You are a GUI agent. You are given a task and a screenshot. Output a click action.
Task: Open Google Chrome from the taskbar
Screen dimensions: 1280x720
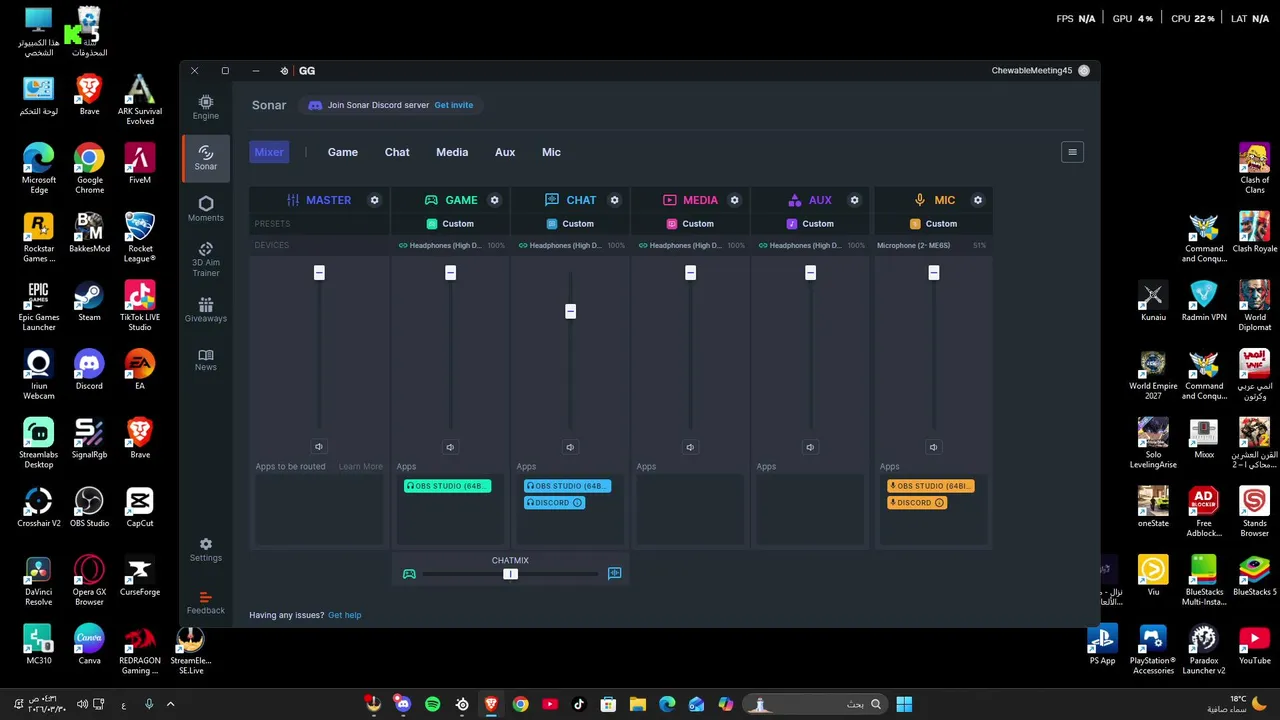(x=520, y=704)
